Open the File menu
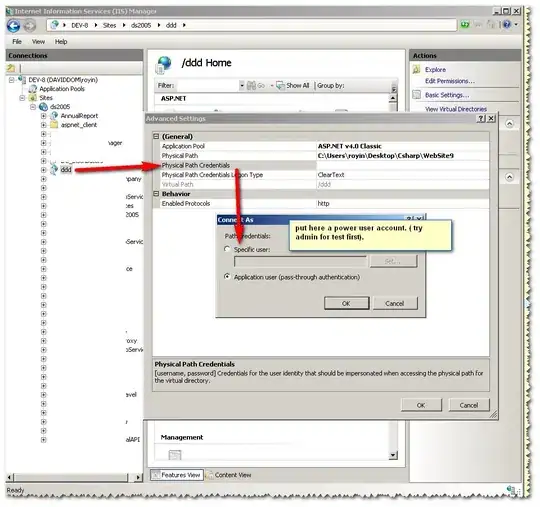 (x=17, y=42)
